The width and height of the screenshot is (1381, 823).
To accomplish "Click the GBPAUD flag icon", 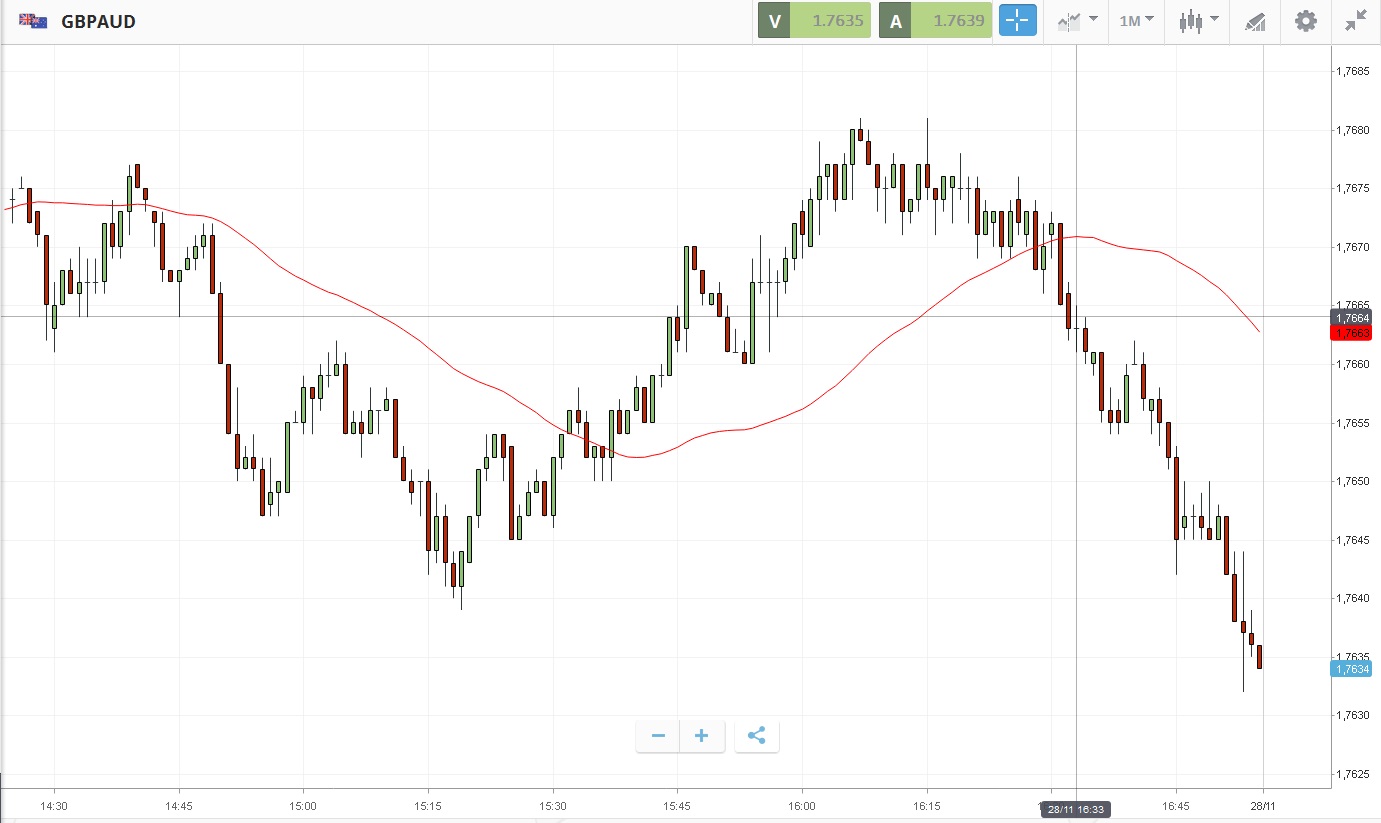I will [x=33, y=21].
